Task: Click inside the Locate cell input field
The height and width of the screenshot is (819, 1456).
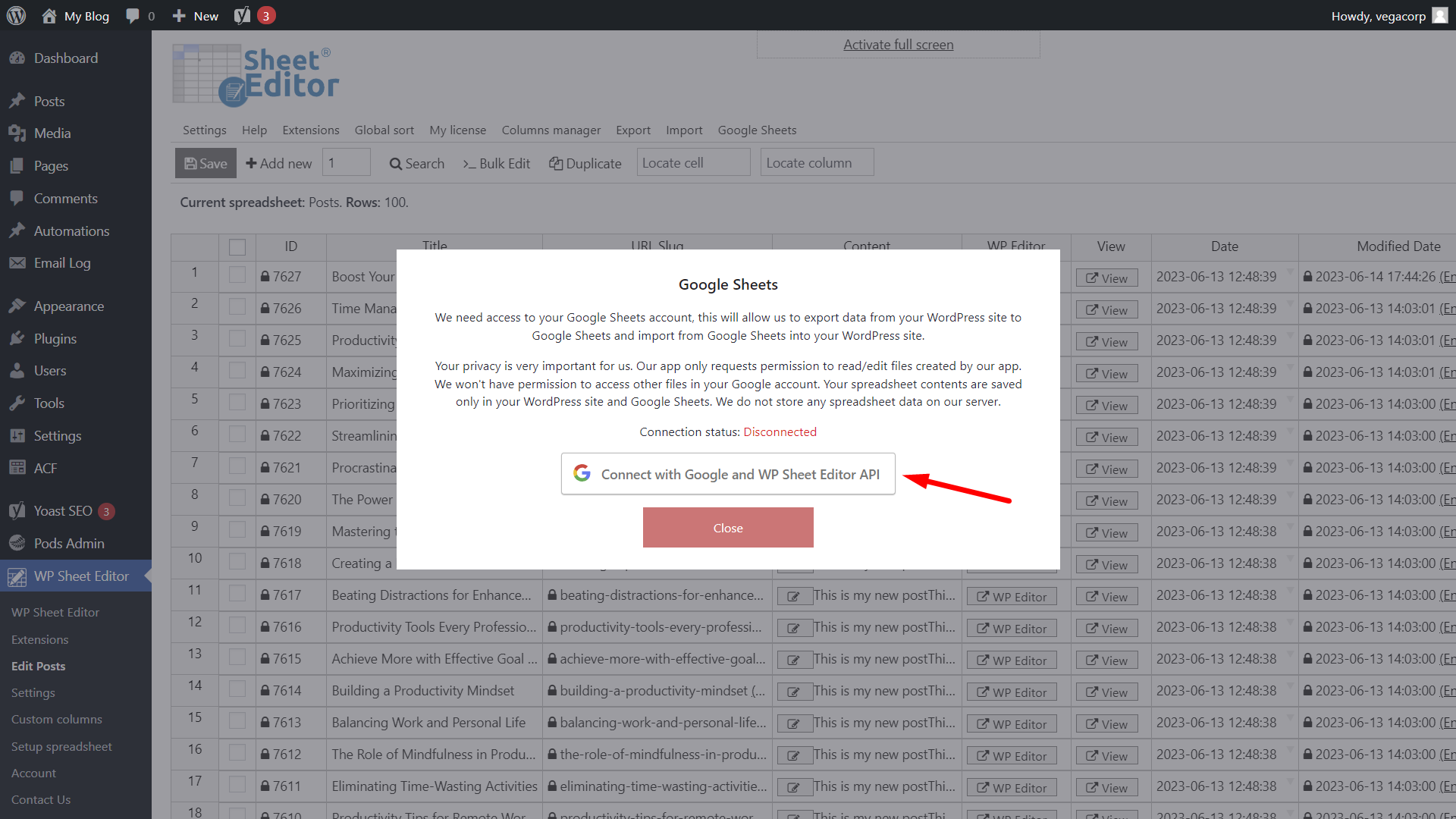Action: 692,162
